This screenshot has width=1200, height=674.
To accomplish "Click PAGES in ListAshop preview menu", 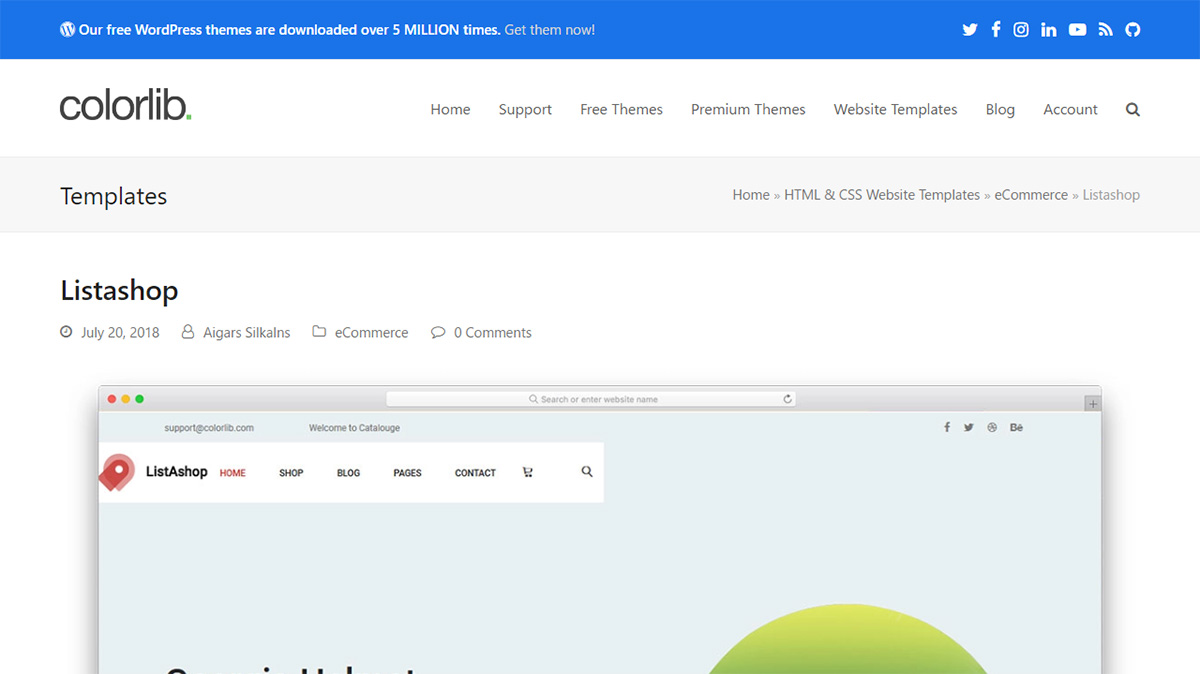I will (x=407, y=473).
